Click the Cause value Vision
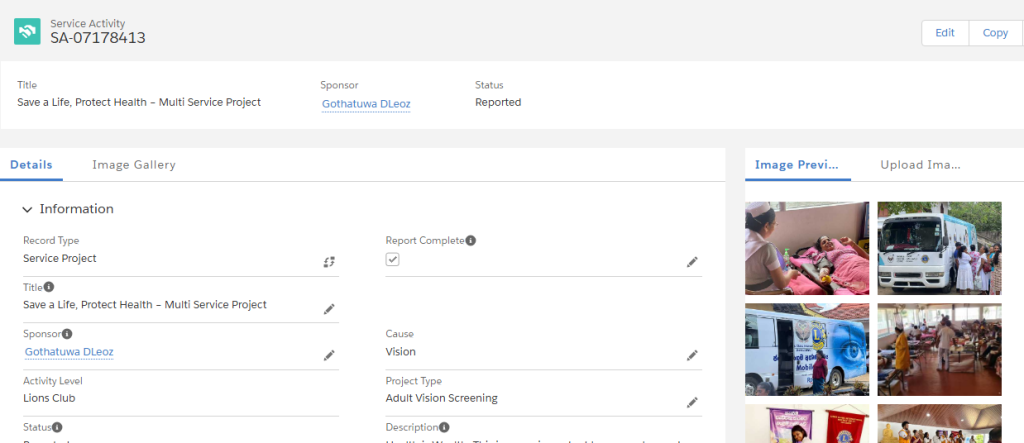The height and width of the screenshot is (443, 1024). coord(400,352)
